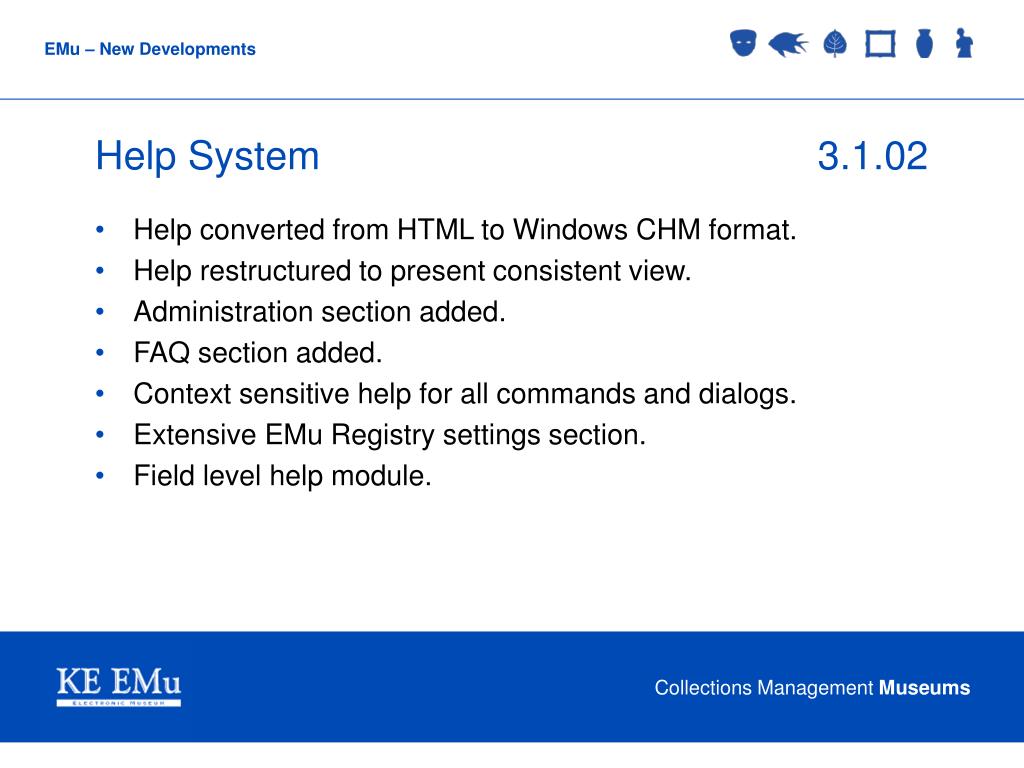Click the version number '3.1.02'

[x=872, y=156]
